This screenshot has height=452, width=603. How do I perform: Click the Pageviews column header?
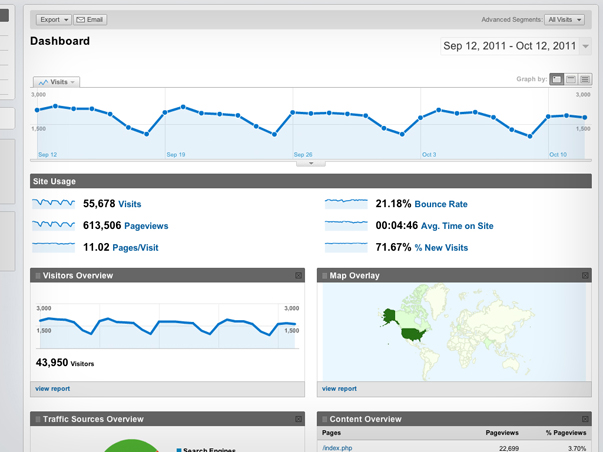[502, 433]
